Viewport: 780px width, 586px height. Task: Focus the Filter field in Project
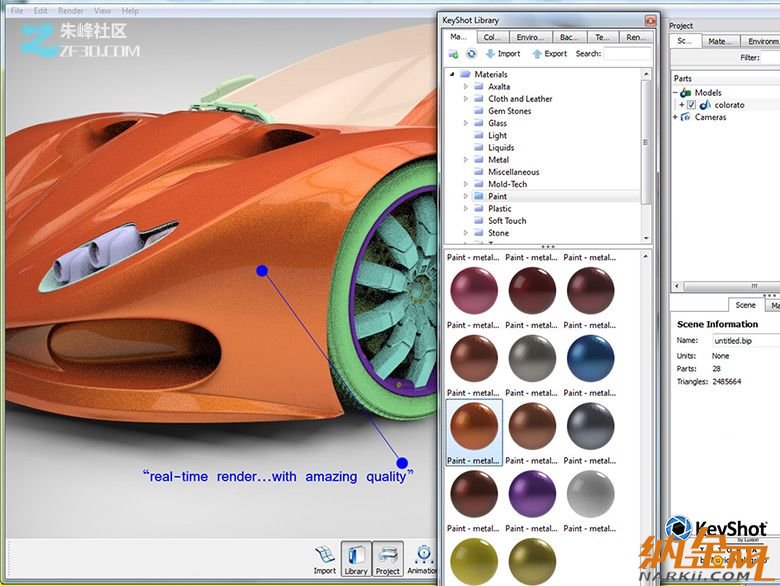pos(771,58)
